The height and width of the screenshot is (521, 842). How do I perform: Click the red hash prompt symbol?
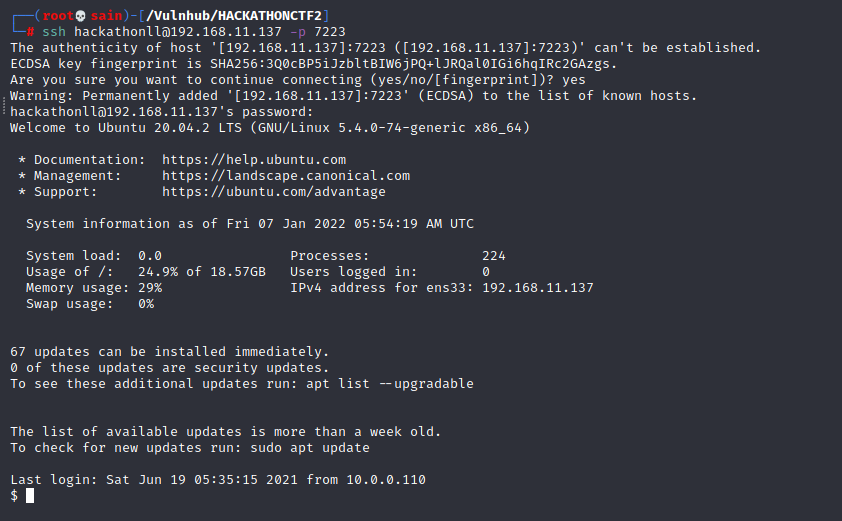pos(31,32)
